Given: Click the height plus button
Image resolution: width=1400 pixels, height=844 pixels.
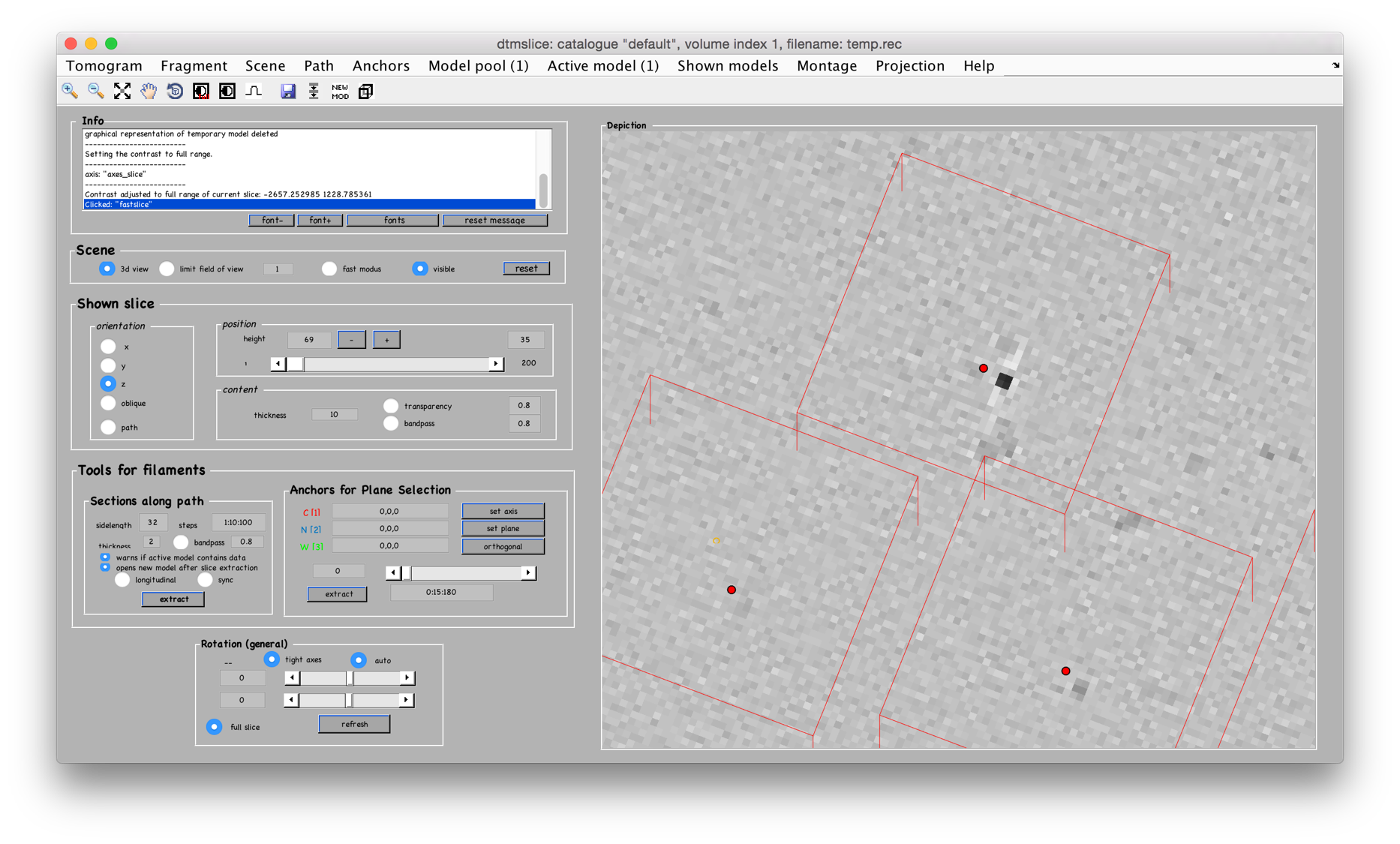Looking at the screenshot, I should click(x=386, y=340).
